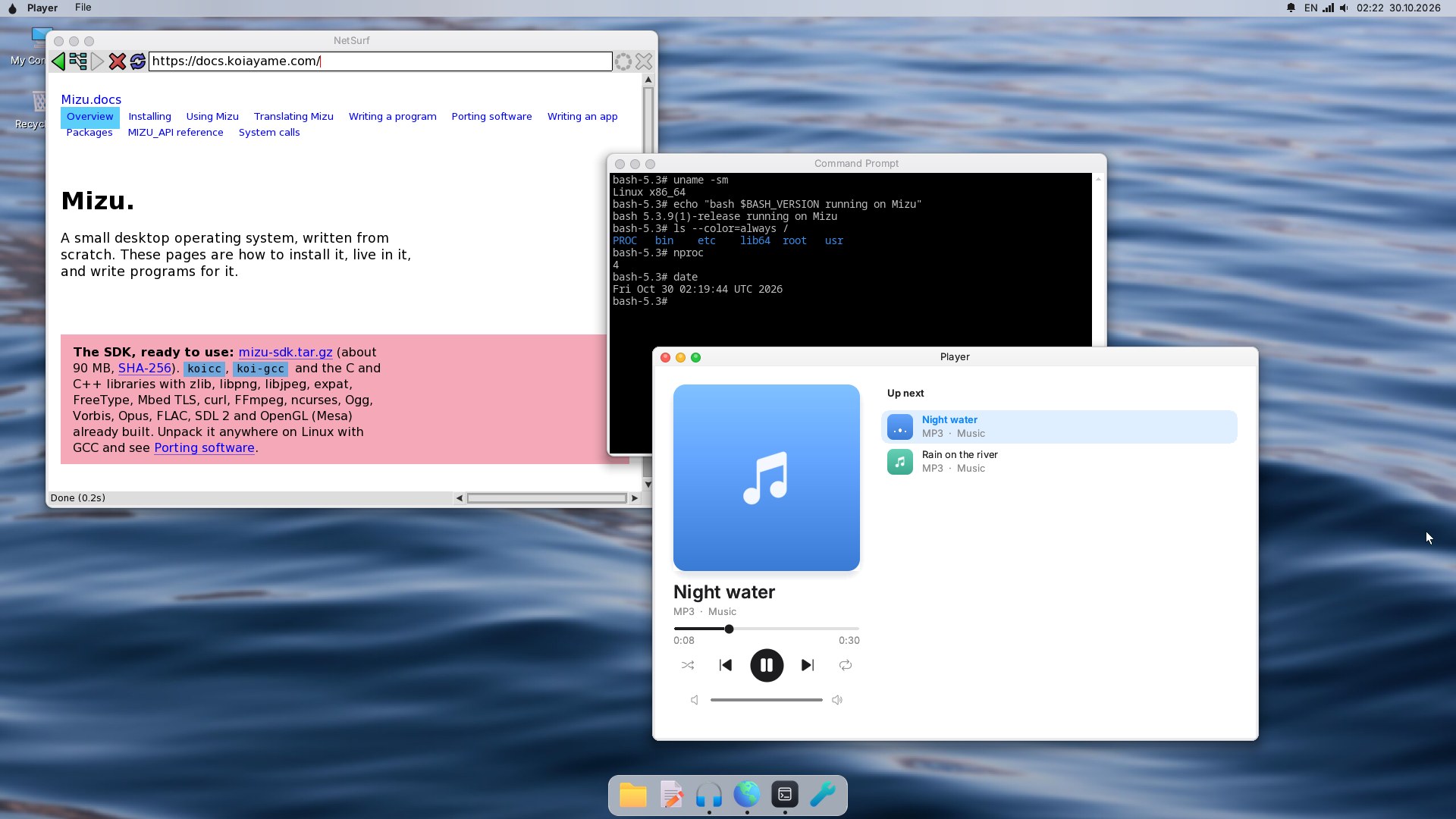Open Files folder in the dock

pyautogui.click(x=633, y=795)
